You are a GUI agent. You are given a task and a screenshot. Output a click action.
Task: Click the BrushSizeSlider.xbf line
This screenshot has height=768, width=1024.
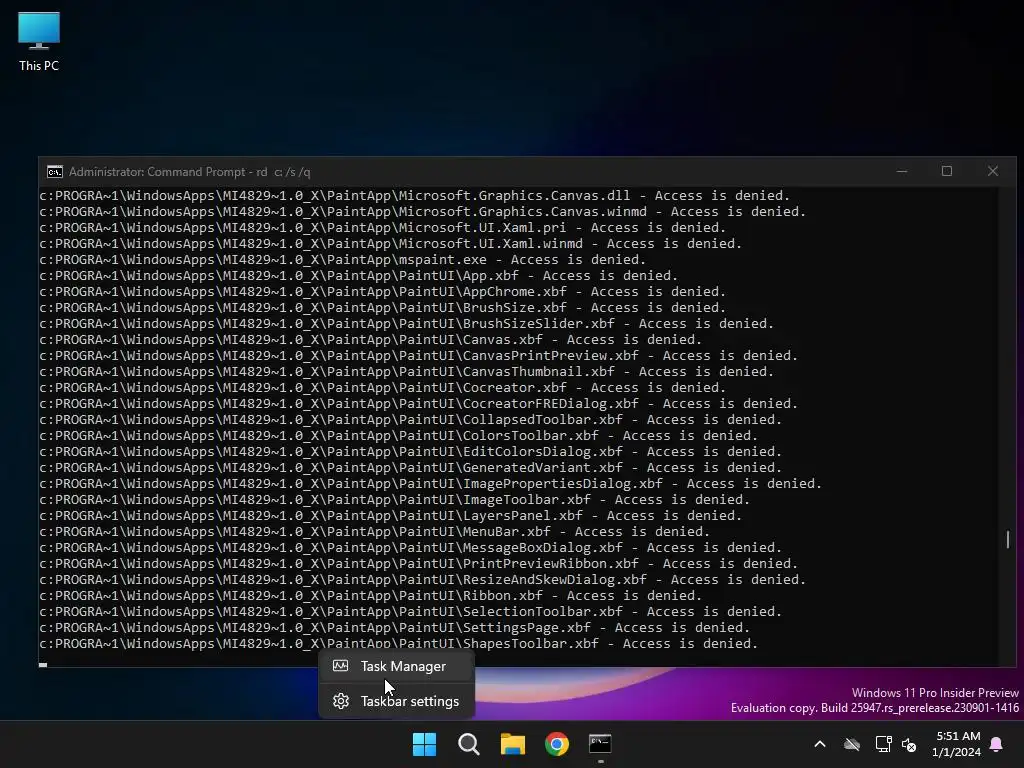[406, 324]
